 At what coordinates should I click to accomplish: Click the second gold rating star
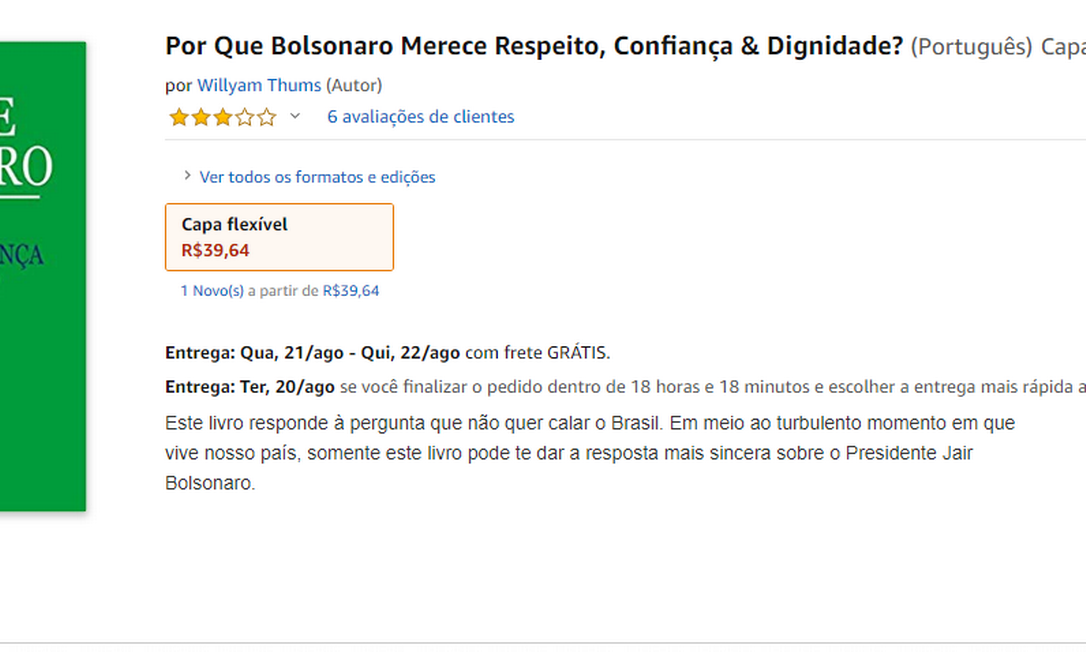click(201, 118)
